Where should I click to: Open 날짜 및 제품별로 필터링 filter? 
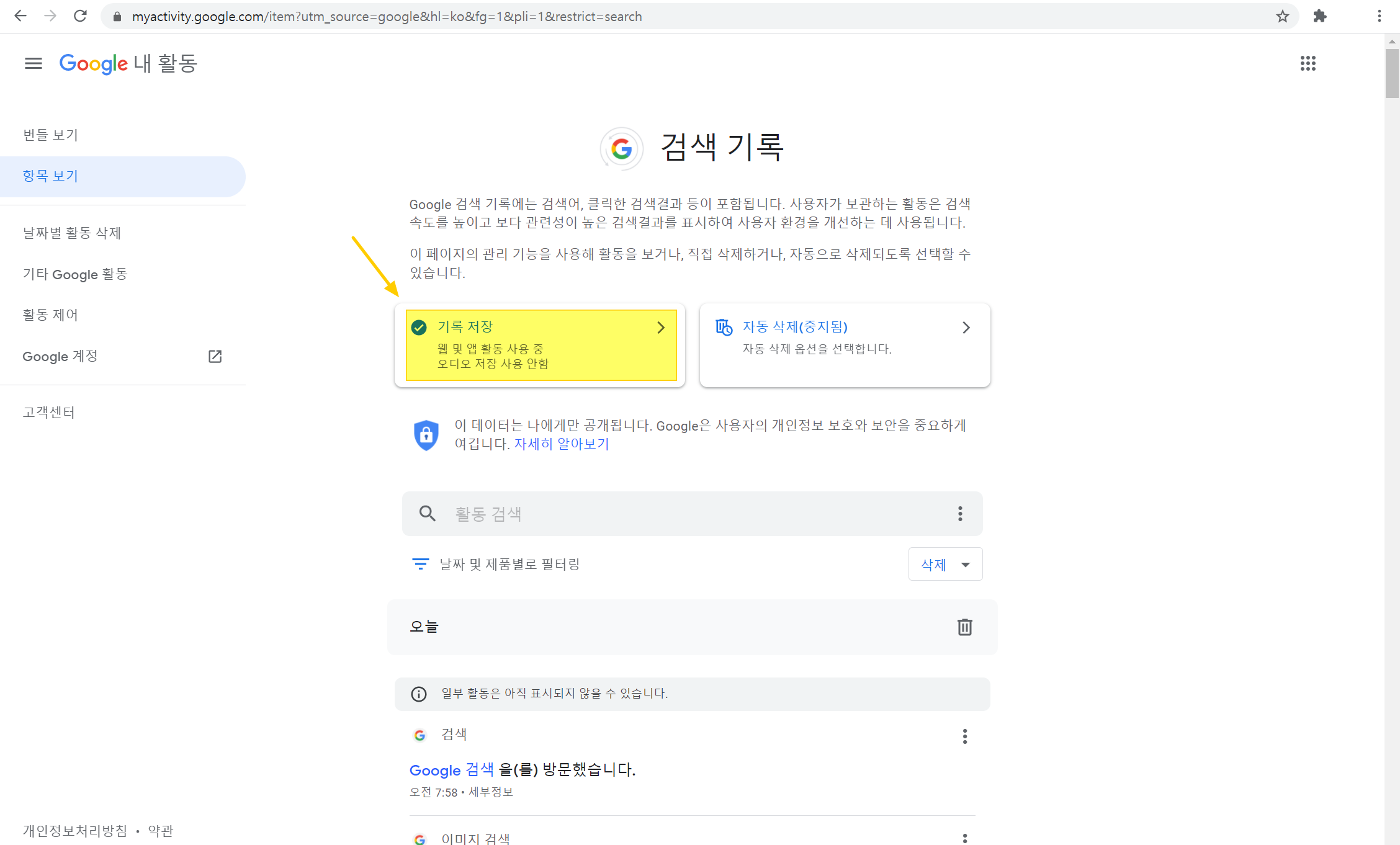496,564
